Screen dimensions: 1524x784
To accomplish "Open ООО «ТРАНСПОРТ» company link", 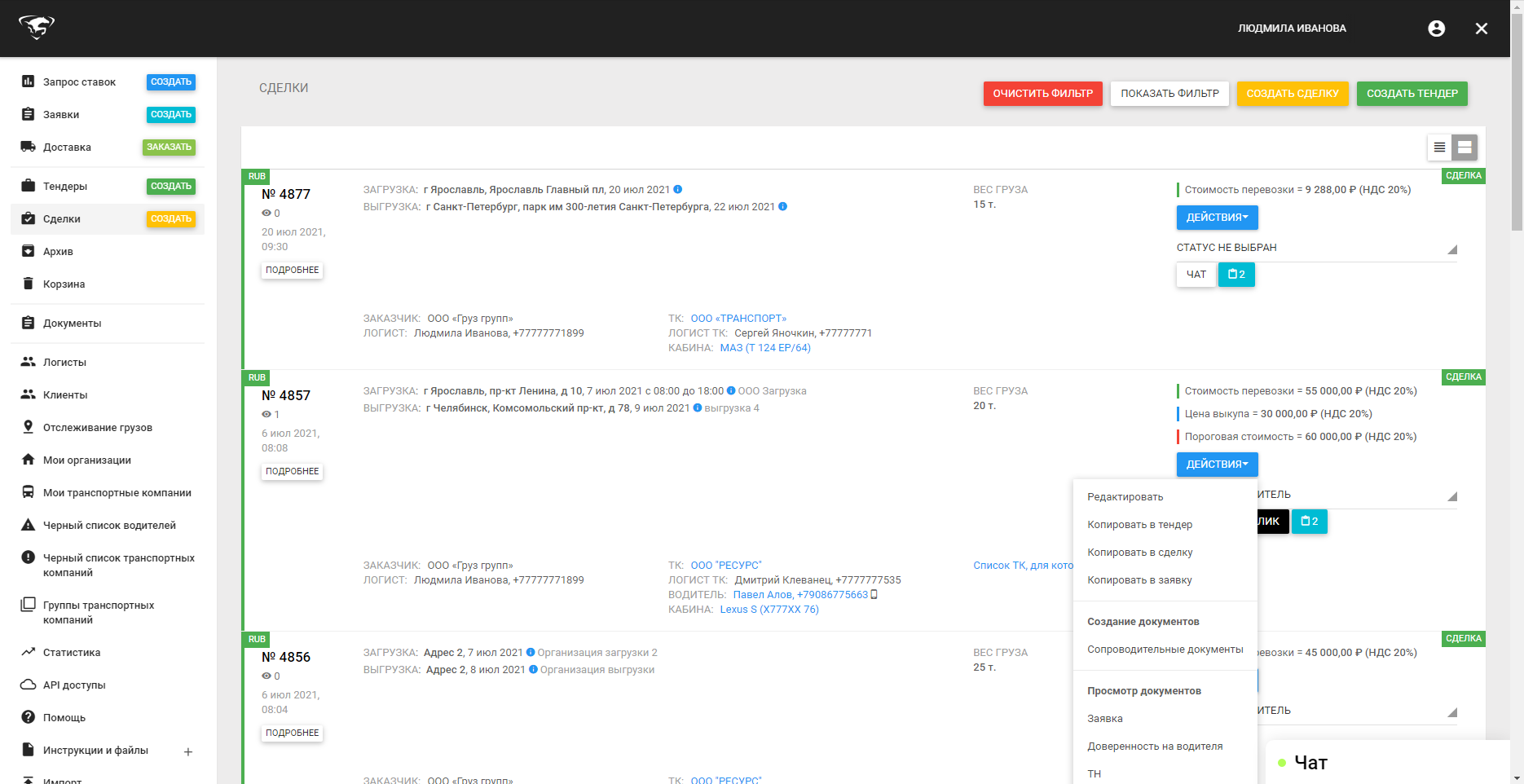I will coord(738,319).
